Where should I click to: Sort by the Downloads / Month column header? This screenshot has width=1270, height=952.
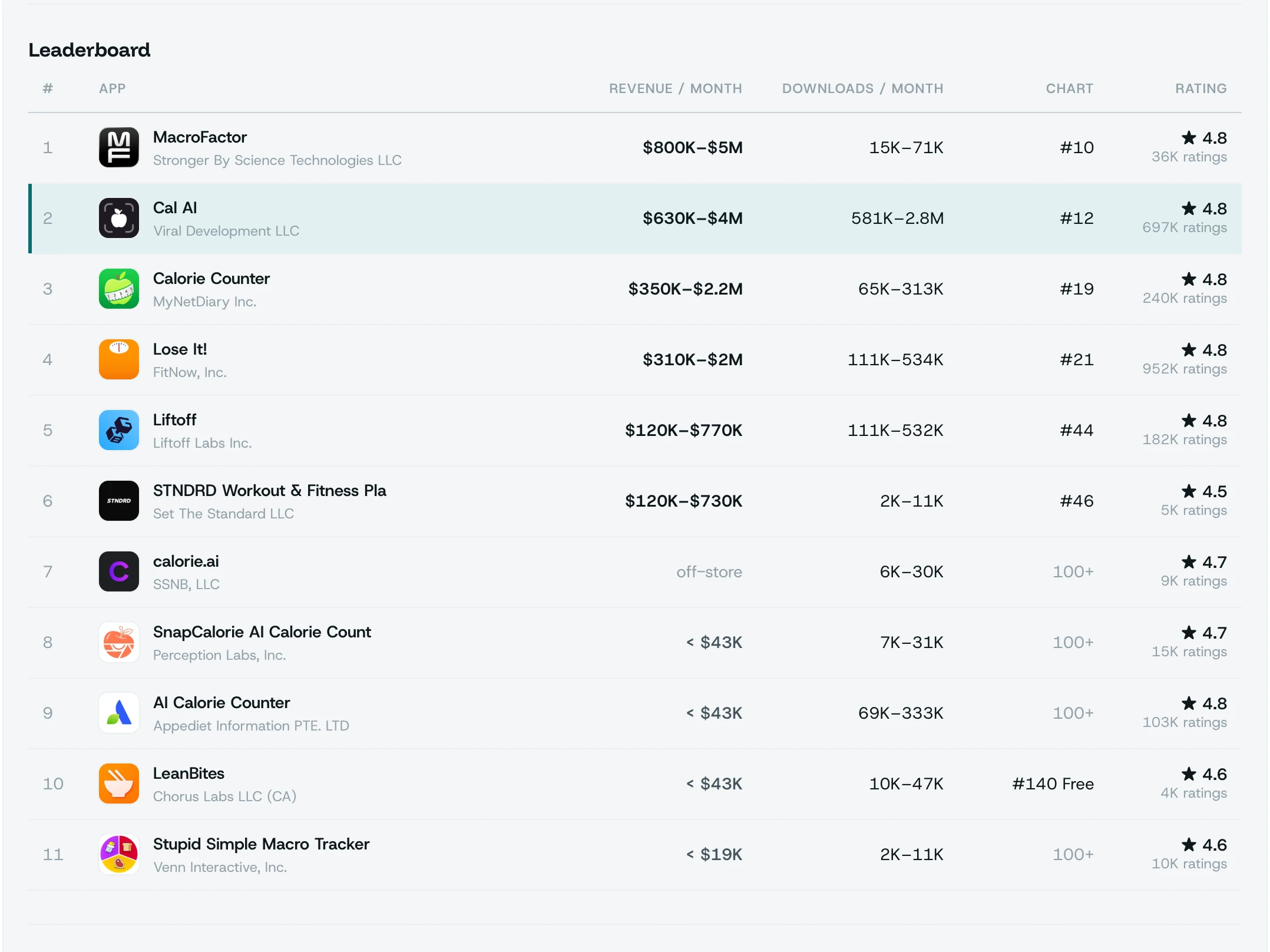[862, 88]
